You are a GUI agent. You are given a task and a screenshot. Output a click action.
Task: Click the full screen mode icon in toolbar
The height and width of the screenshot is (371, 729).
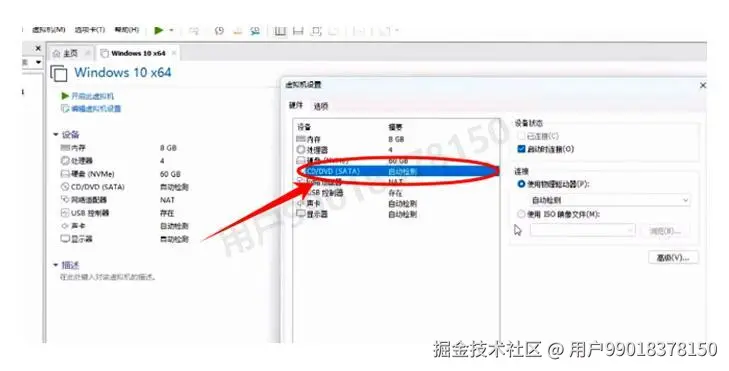316,31
